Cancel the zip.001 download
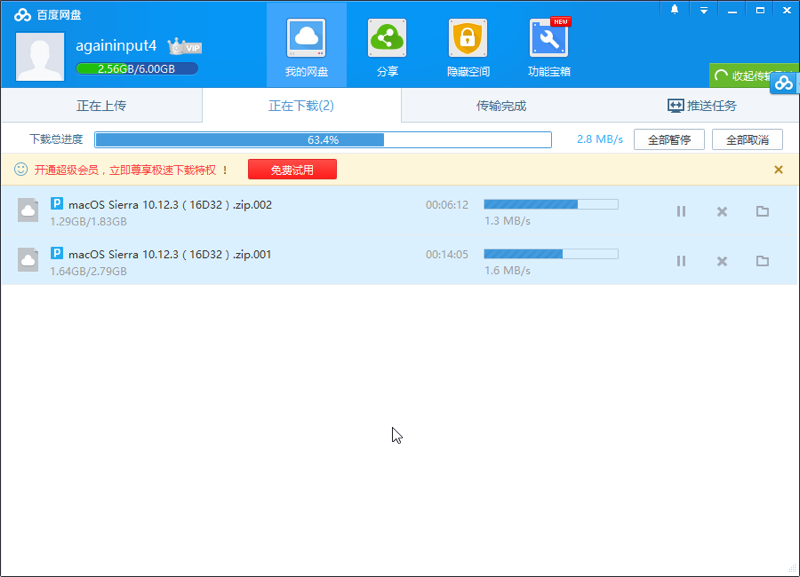This screenshot has height=577, width=800. [721, 261]
